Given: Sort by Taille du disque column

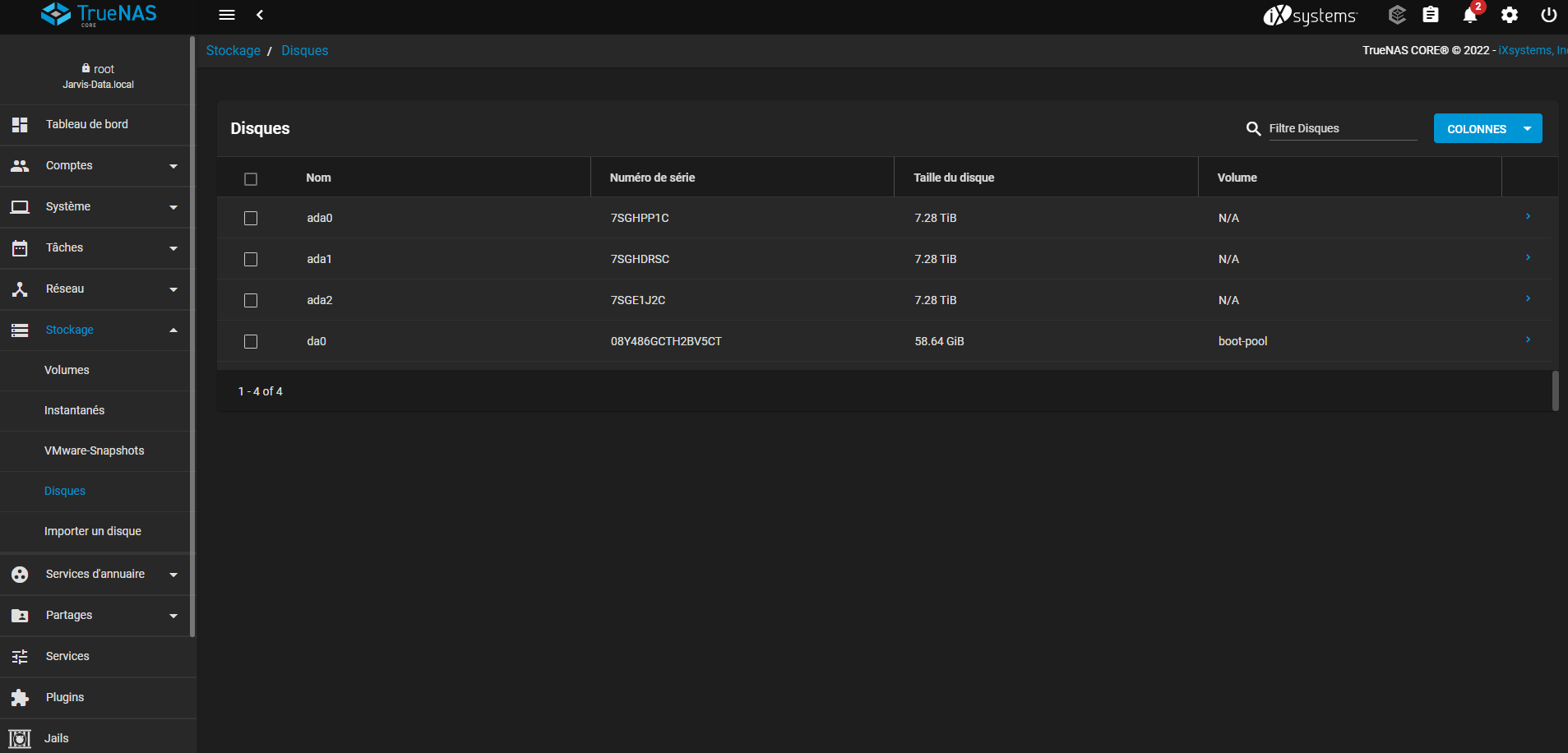Looking at the screenshot, I should pyautogui.click(x=954, y=178).
